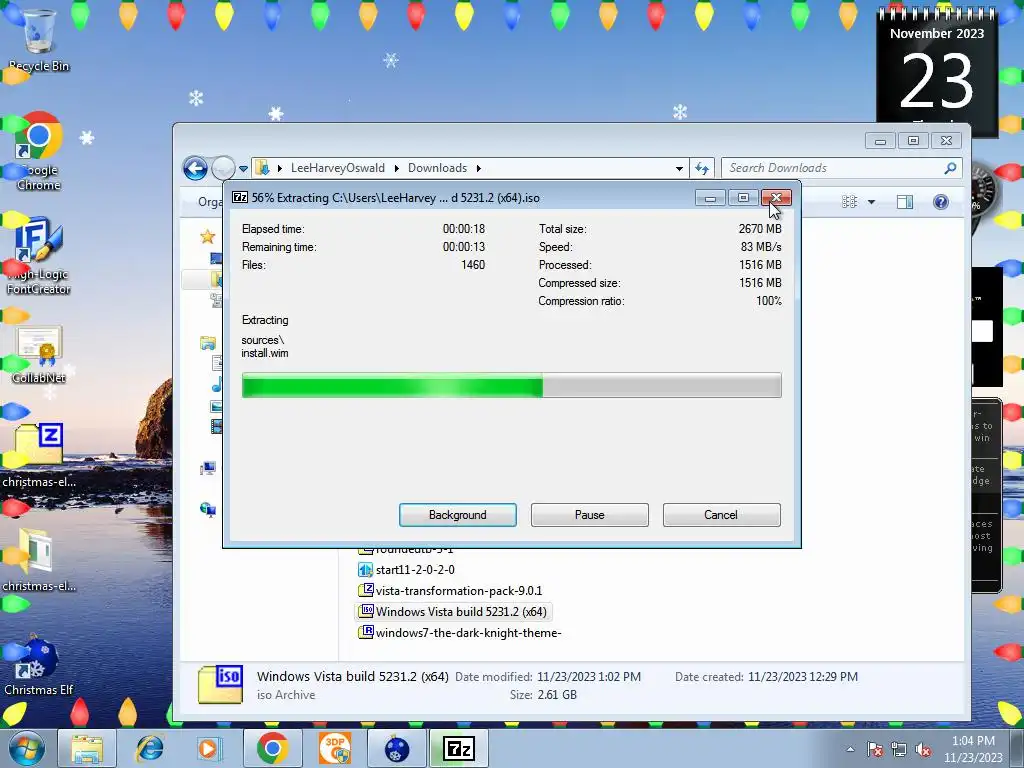Select vista-transformation-pack-9.0.1 archive

tap(458, 590)
